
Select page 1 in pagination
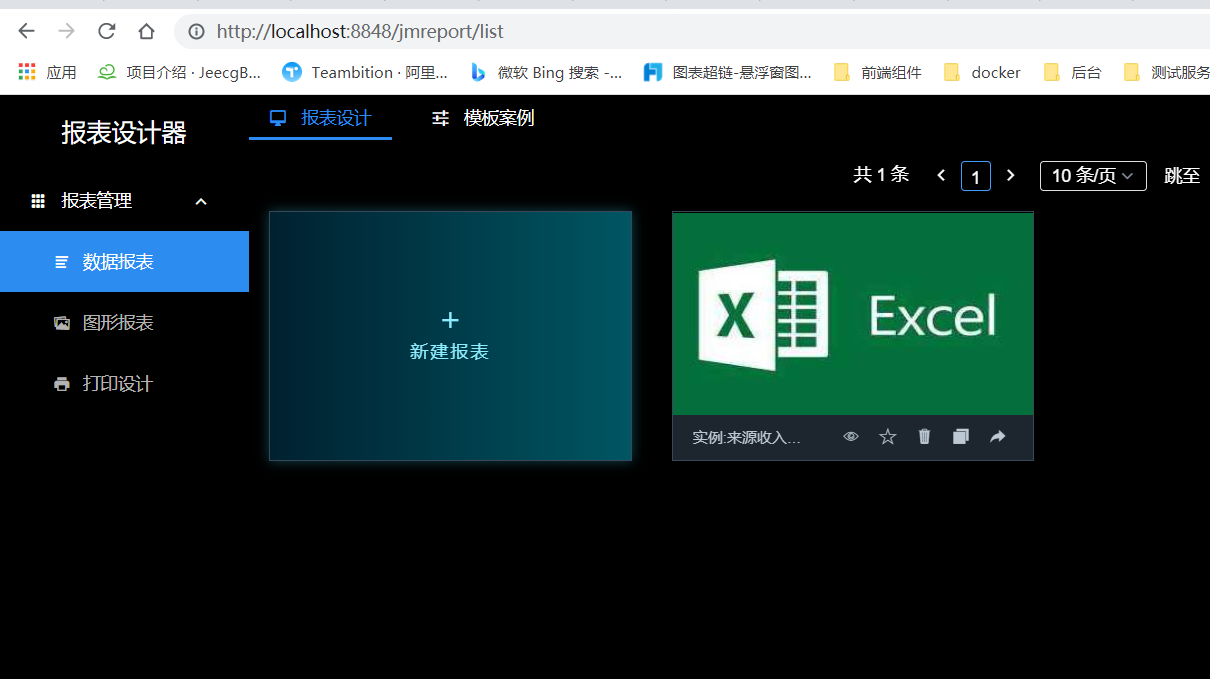coord(976,176)
